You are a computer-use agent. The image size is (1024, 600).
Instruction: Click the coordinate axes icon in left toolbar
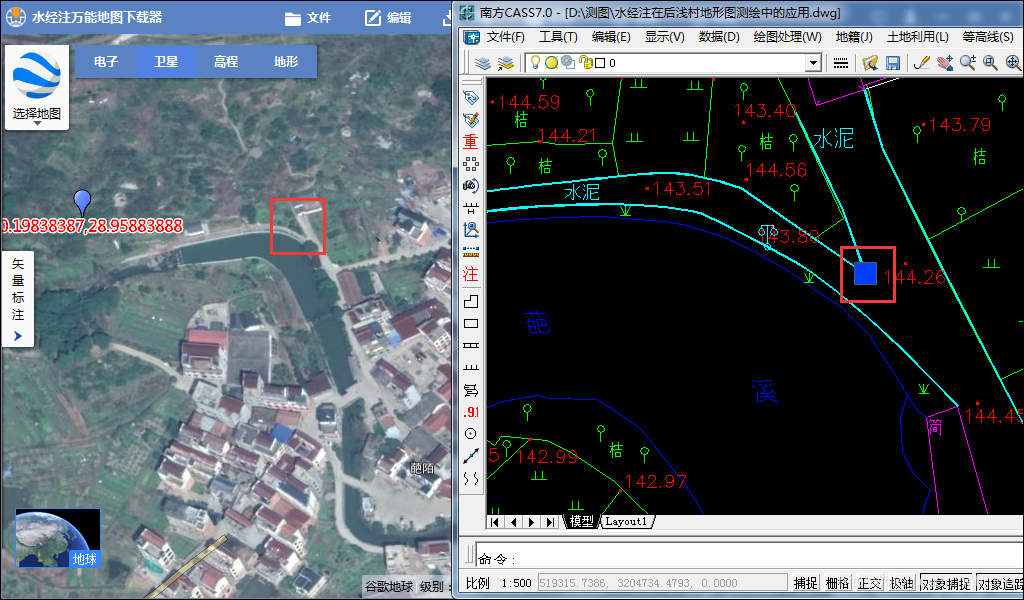pyautogui.click(x=471, y=229)
